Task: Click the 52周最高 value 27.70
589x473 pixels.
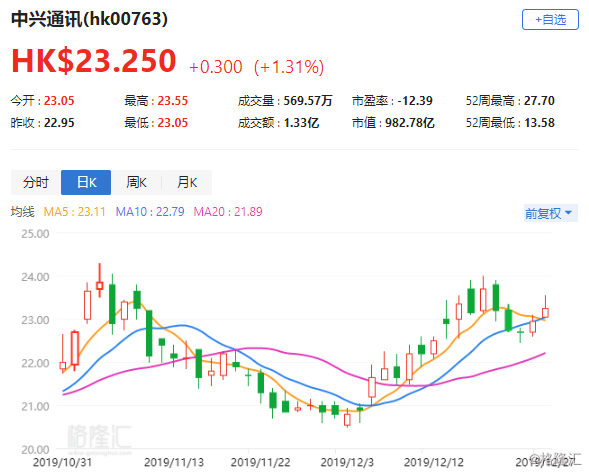Action: pyautogui.click(x=539, y=101)
